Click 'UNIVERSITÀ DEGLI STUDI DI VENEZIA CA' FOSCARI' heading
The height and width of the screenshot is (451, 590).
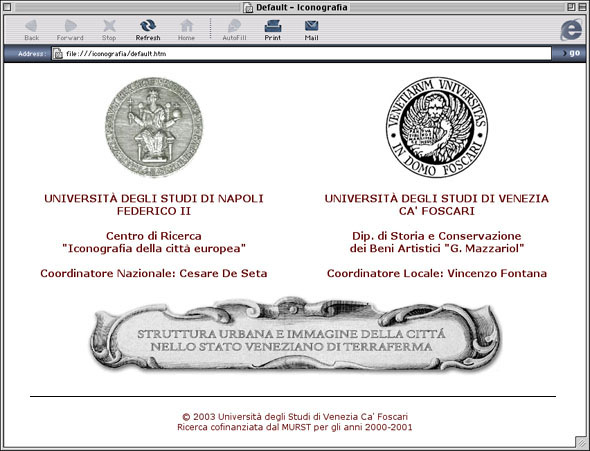pyautogui.click(x=437, y=205)
